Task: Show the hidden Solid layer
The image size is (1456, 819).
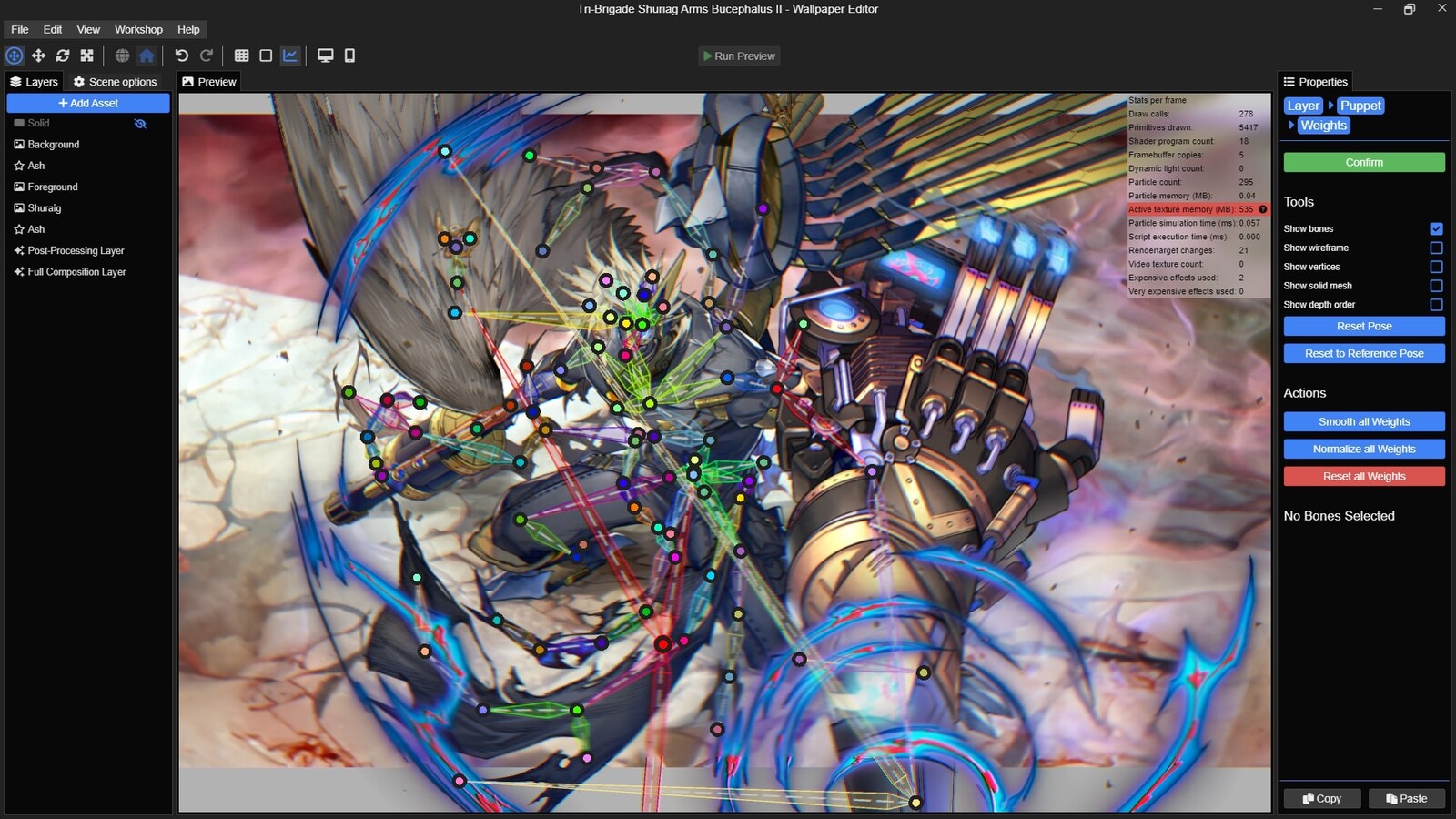Action: point(140,124)
